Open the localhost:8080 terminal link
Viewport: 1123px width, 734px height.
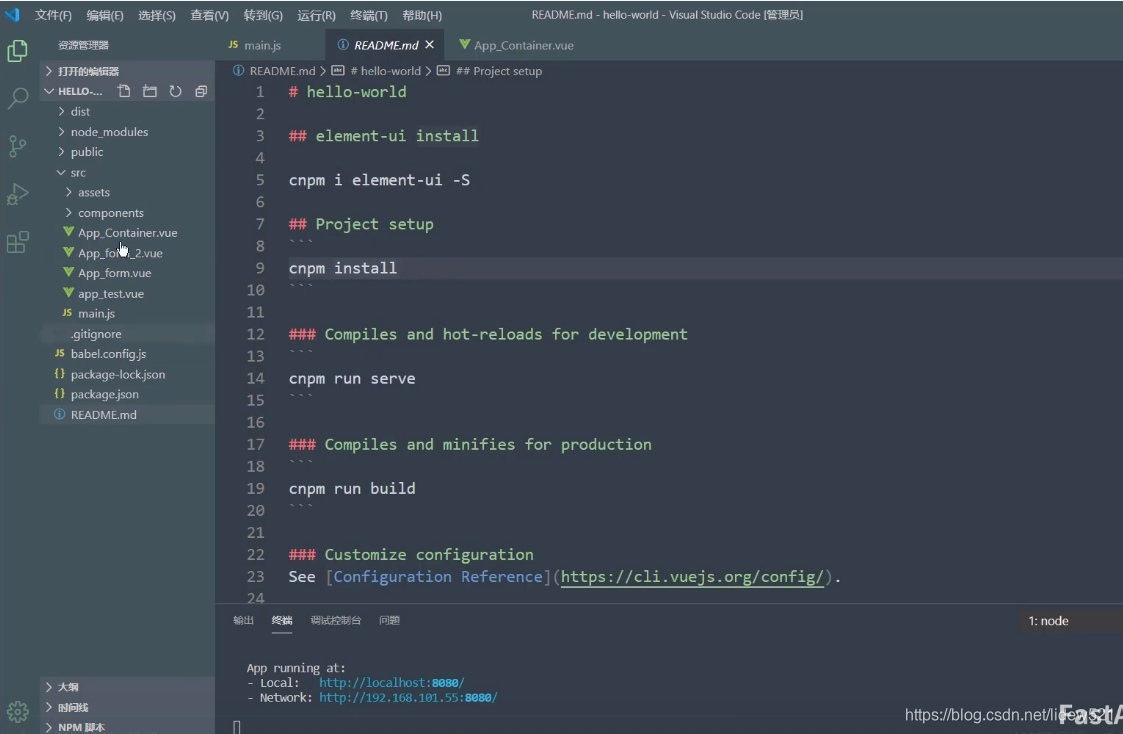tap(392, 682)
